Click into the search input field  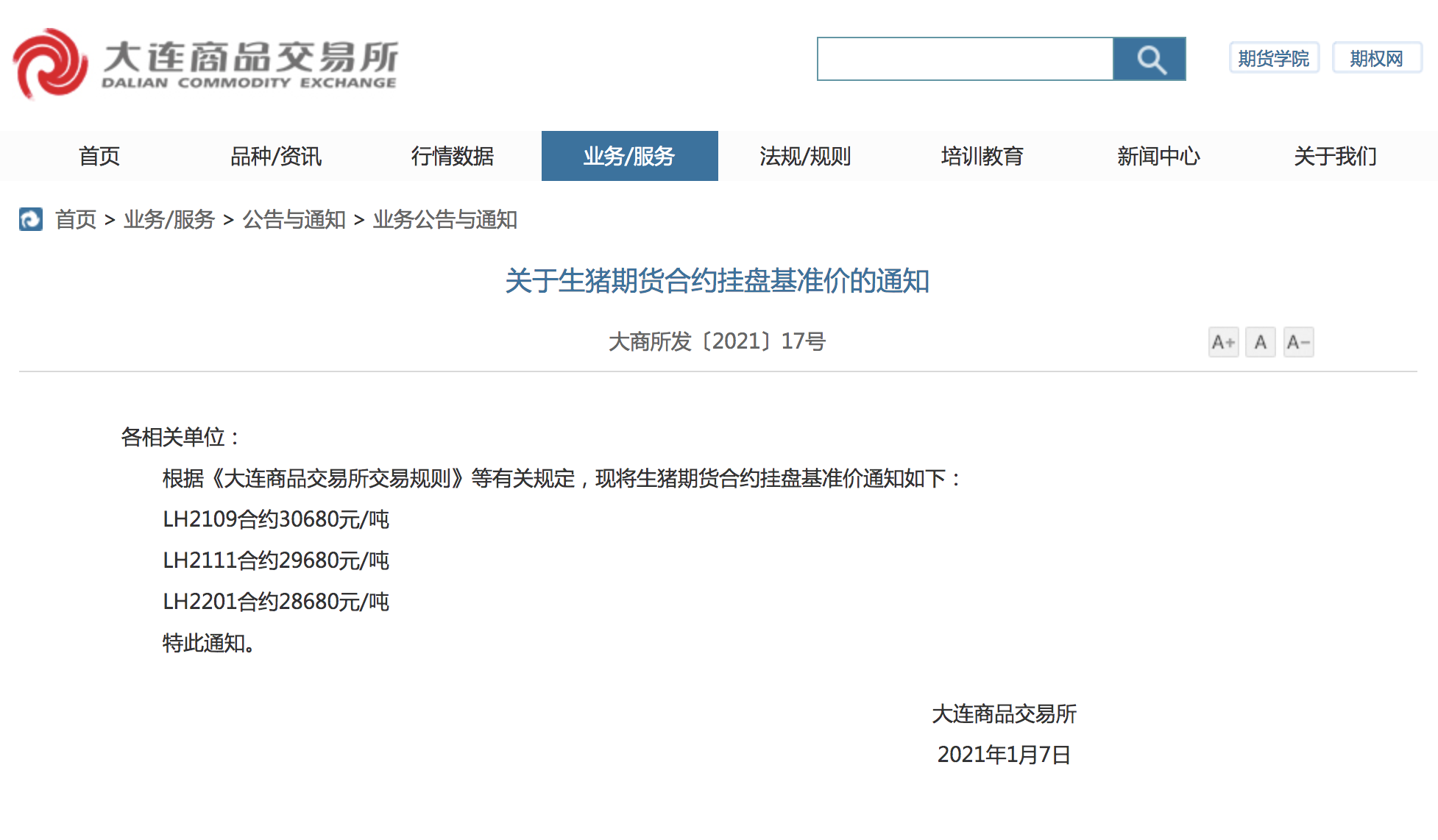pos(965,59)
